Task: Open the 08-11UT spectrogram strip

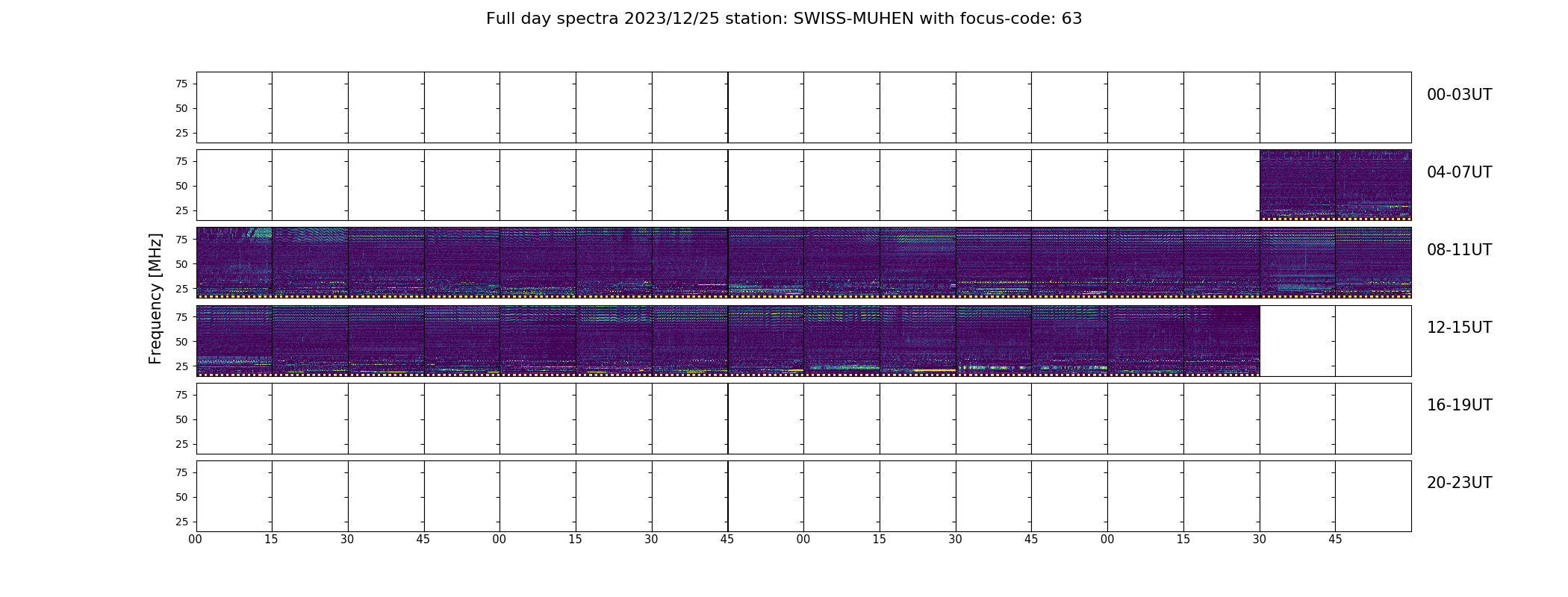Action: point(803,263)
